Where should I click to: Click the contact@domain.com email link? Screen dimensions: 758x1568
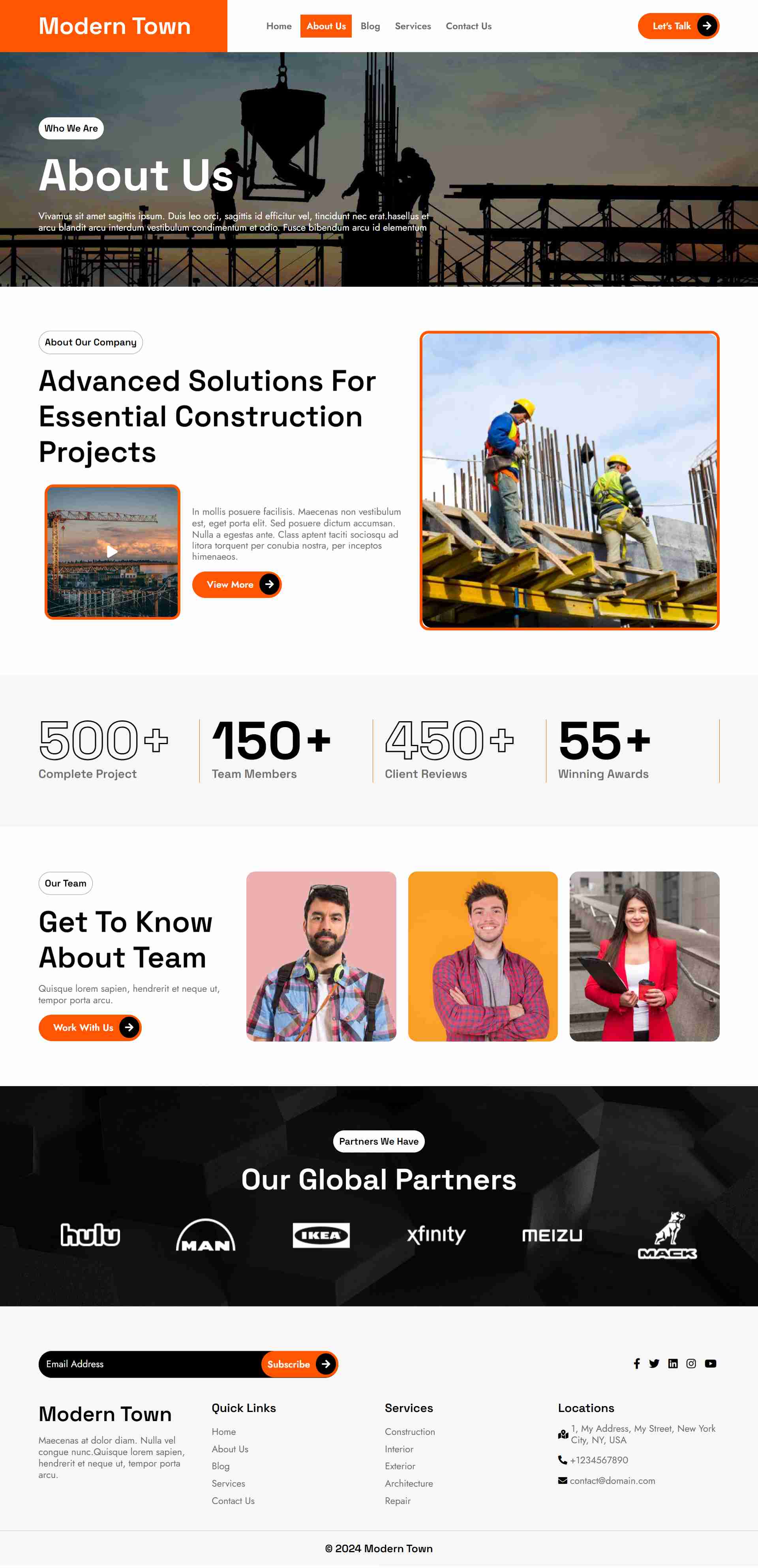(x=612, y=1480)
